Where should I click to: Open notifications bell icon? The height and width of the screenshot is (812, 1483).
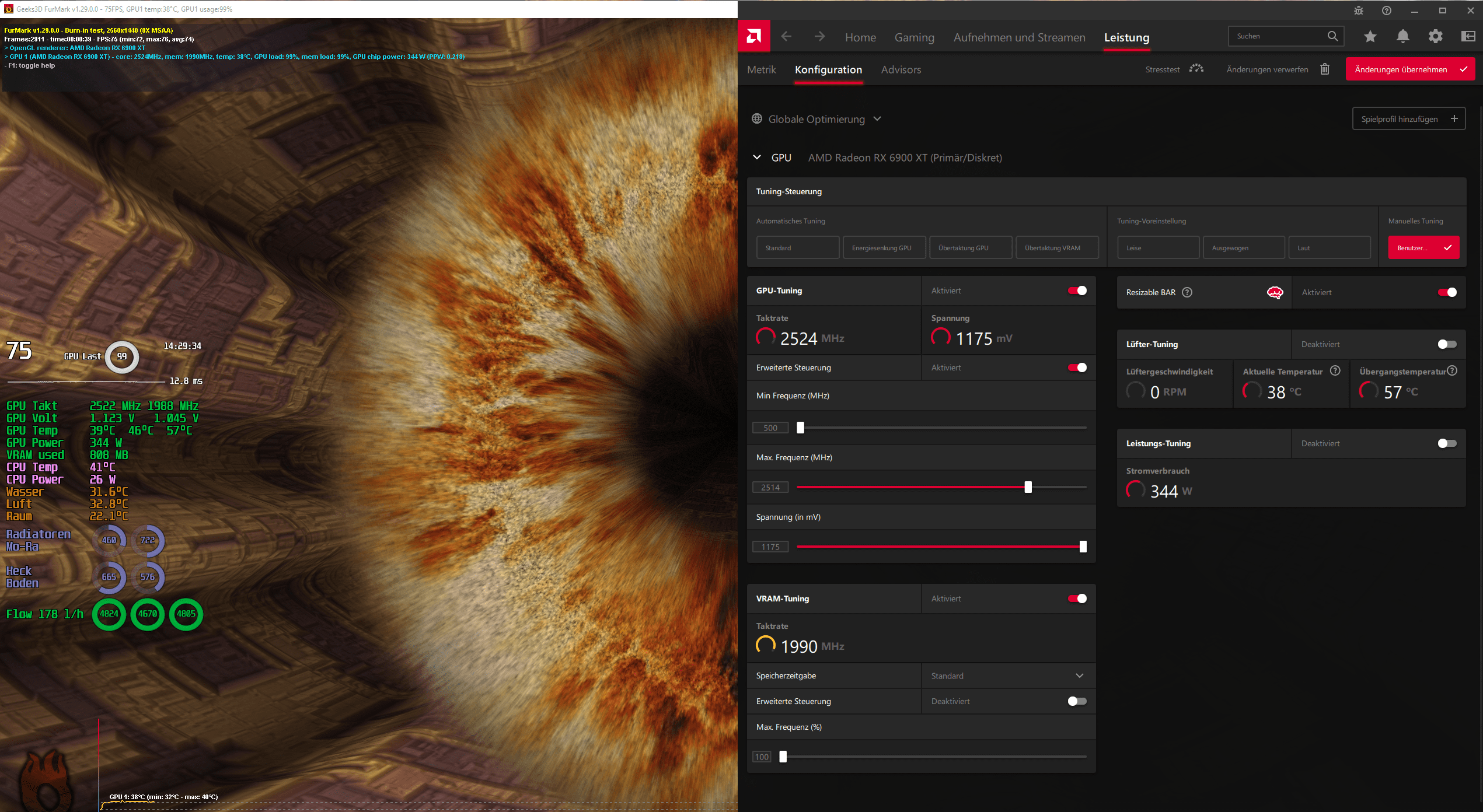(x=1403, y=37)
